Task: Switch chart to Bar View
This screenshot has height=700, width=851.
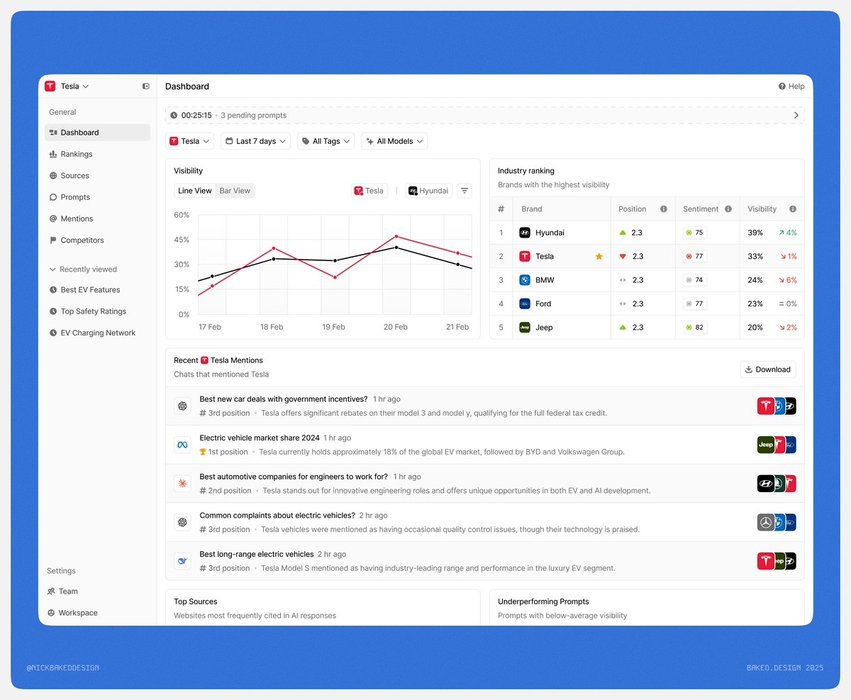Action: (234, 190)
